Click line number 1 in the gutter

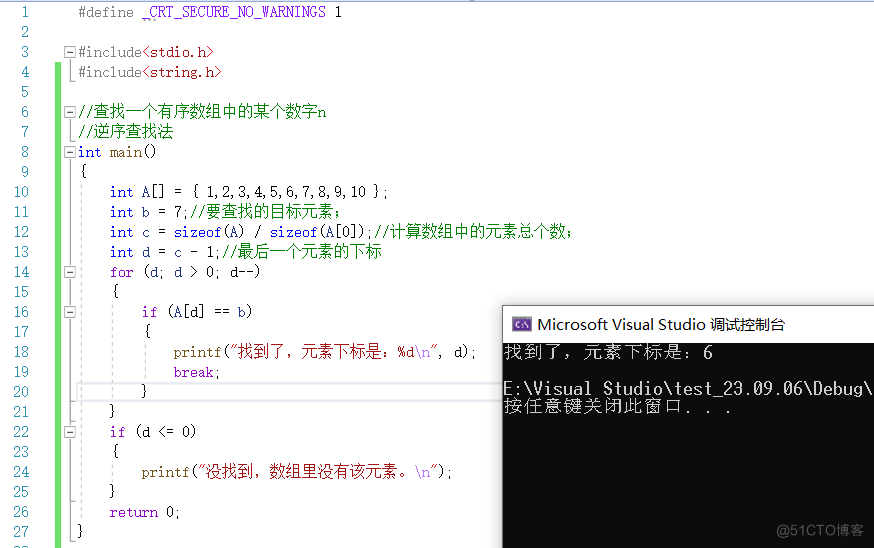point(25,12)
